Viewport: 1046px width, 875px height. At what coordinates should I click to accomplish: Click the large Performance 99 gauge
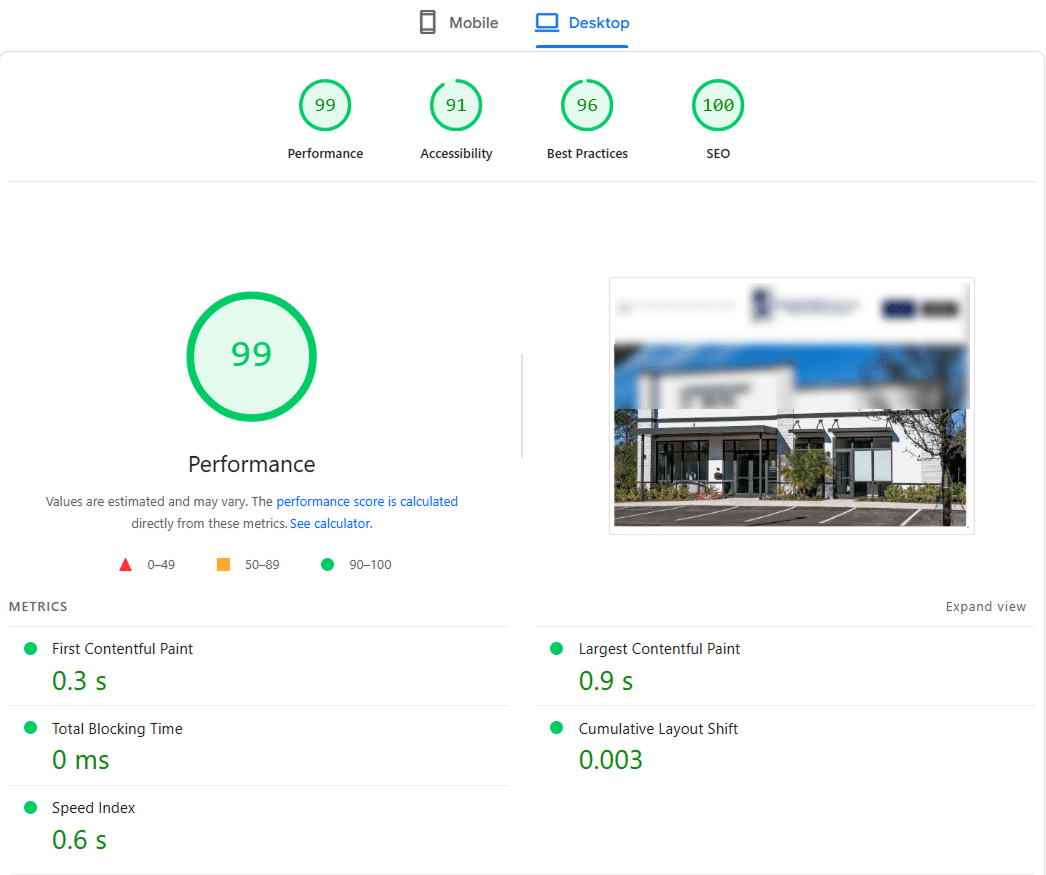(x=251, y=356)
